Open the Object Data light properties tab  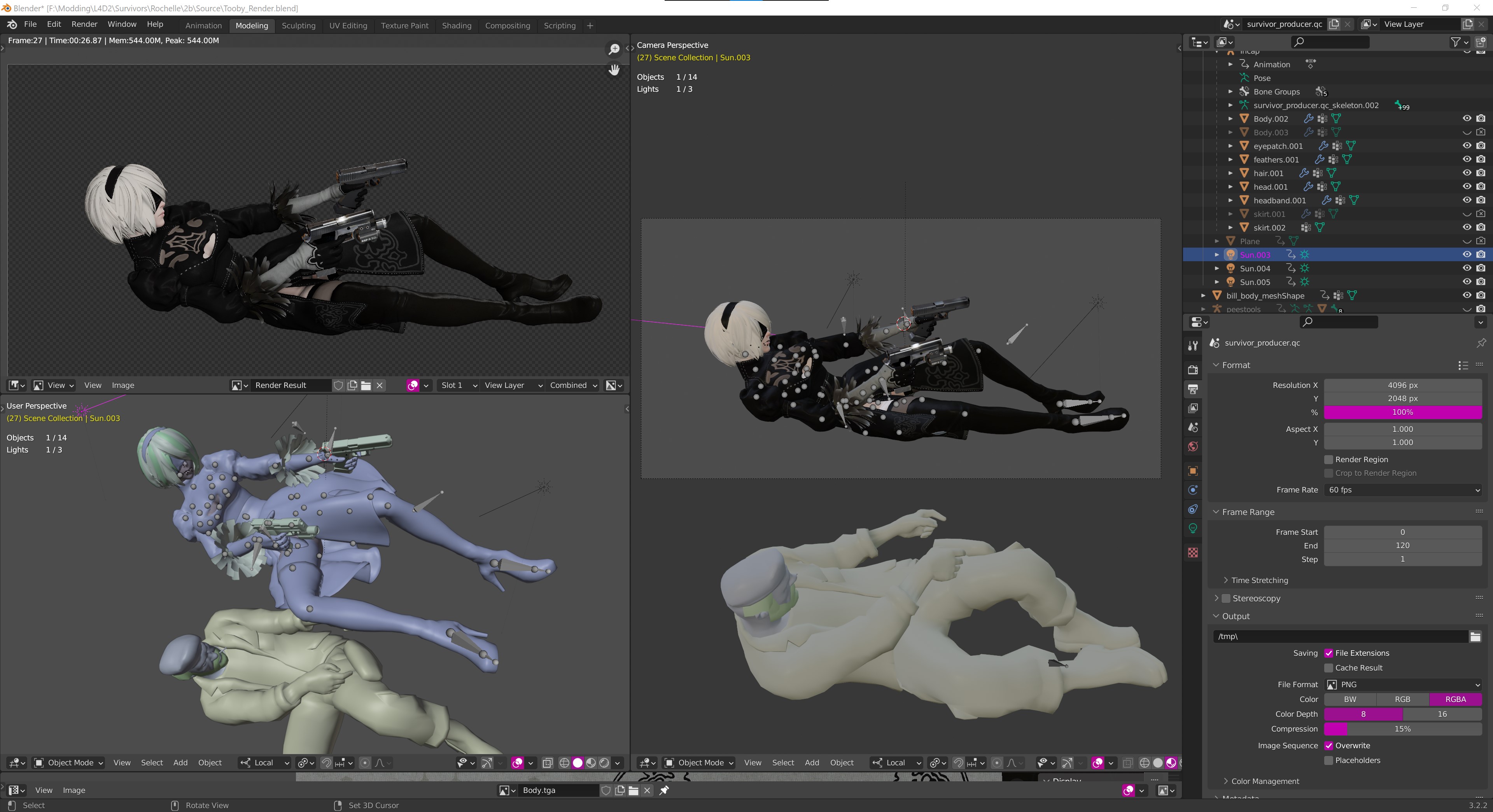1193,528
